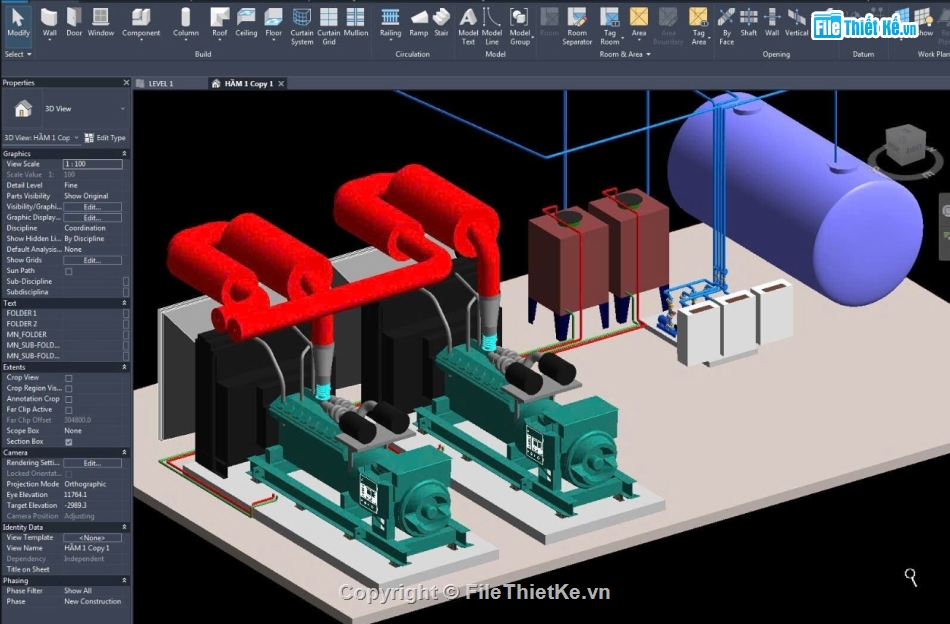Image resolution: width=950 pixels, height=624 pixels.
Task: Switch to the LEVEL 1 view tab
Action: point(160,84)
